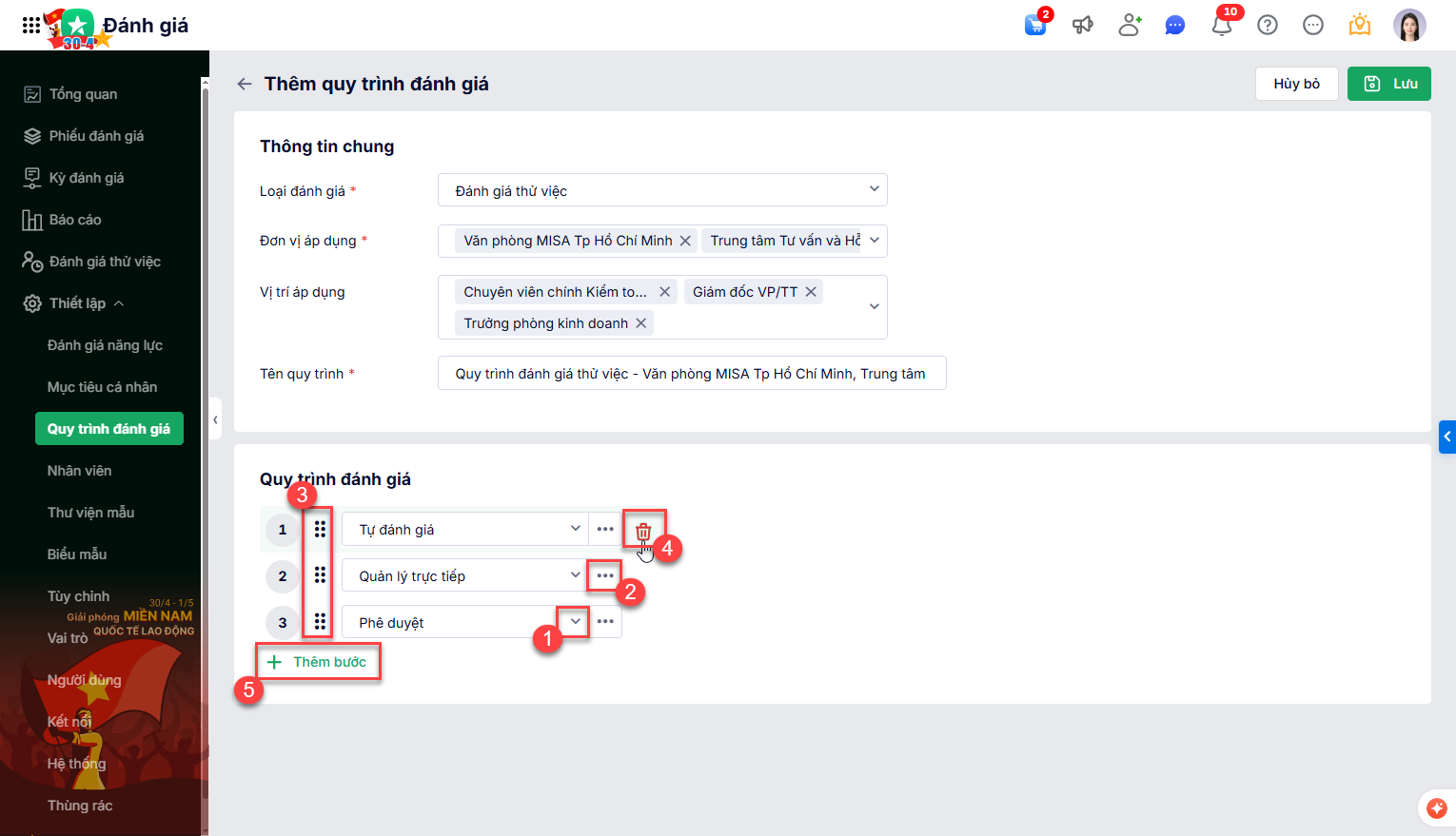Screen dimensions: 1456x836
Task: Open the chat messenger icon
Action: click(1175, 26)
